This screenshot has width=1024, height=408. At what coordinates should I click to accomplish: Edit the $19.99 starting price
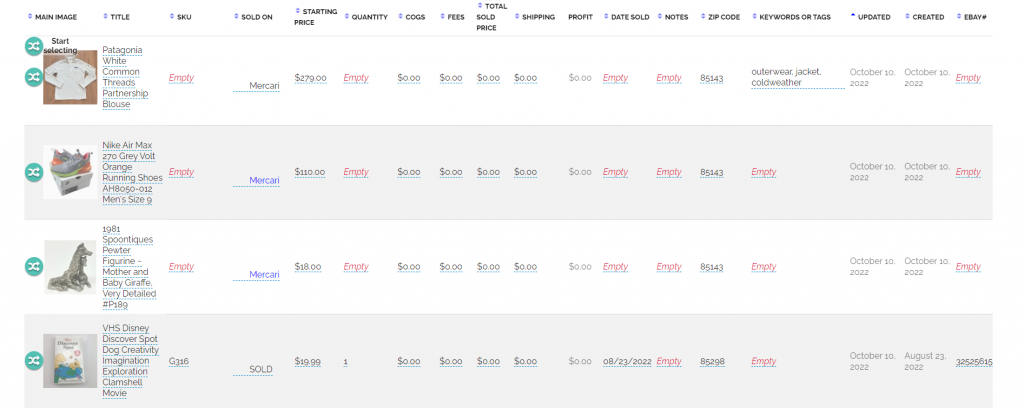click(x=308, y=362)
